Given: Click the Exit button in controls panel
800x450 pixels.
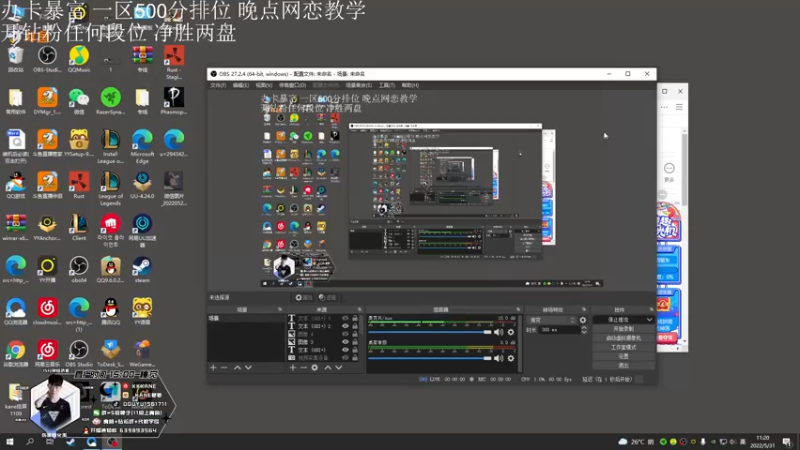Looking at the screenshot, I should (623, 366).
